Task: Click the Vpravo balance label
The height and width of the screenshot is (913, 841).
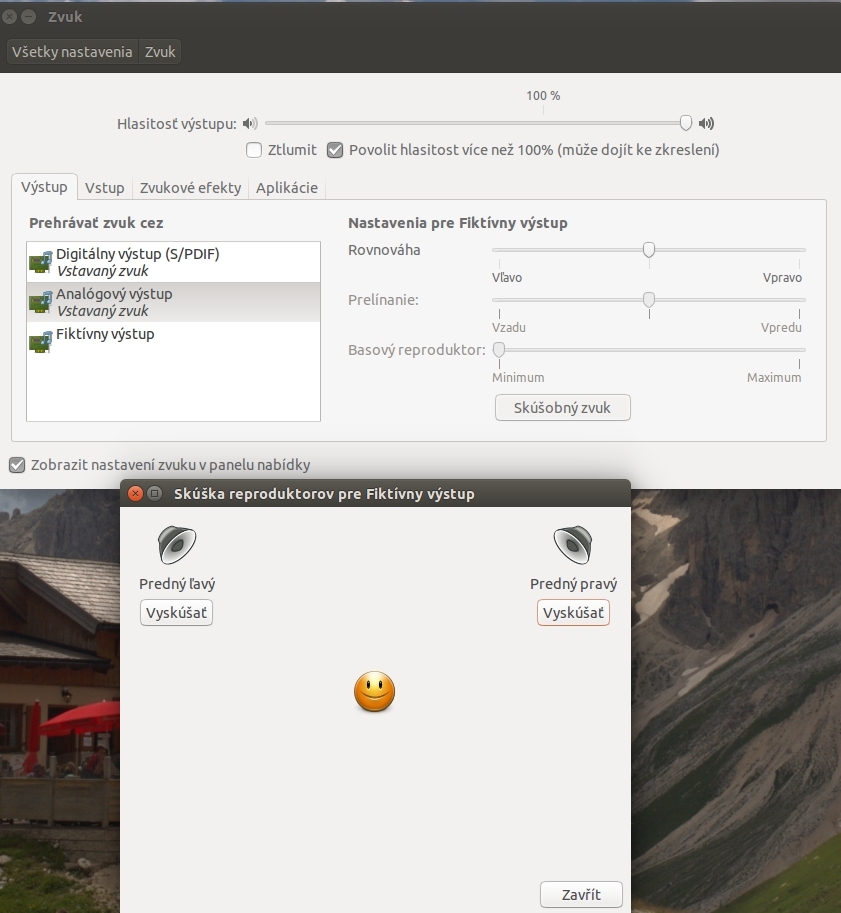Action: pos(782,278)
